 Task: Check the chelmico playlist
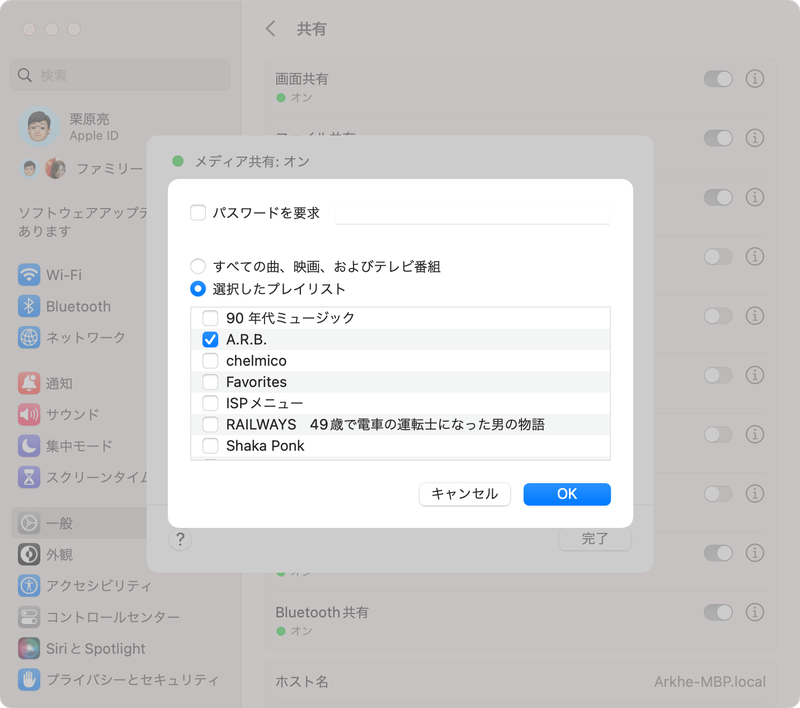pos(208,360)
